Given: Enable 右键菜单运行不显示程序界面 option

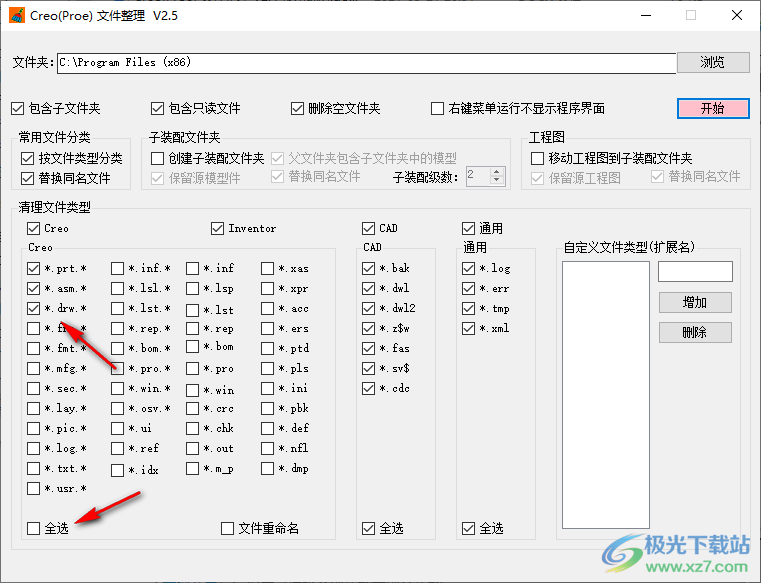Looking at the screenshot, I should coord(437,108).
